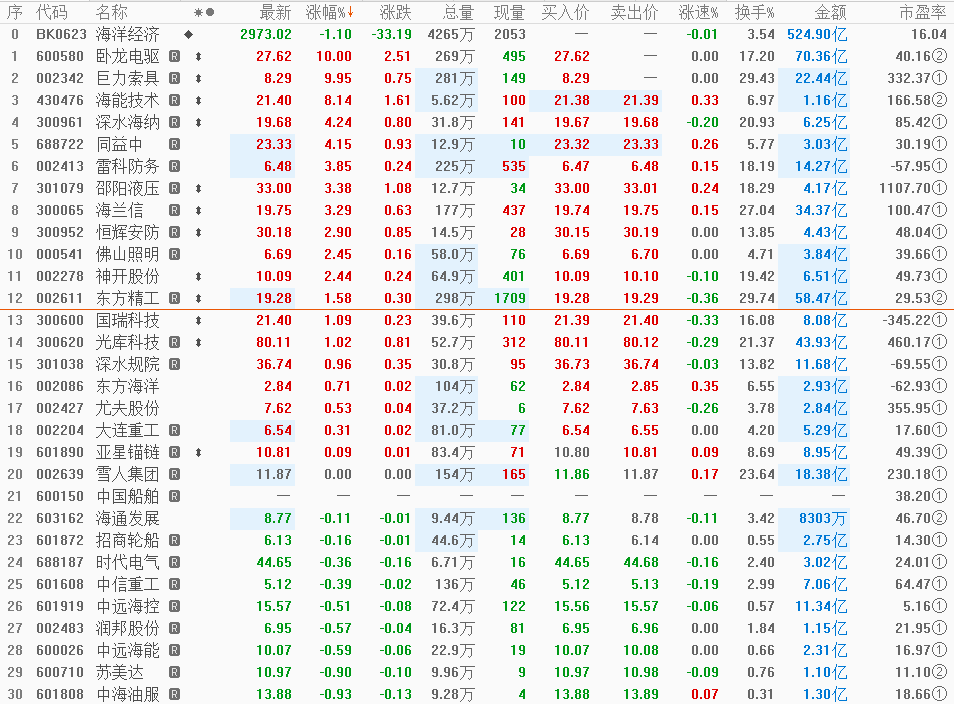Click the up-down marker in 国瑞科技 row
This screenshot has width=954, height=704.
point(198,321)
